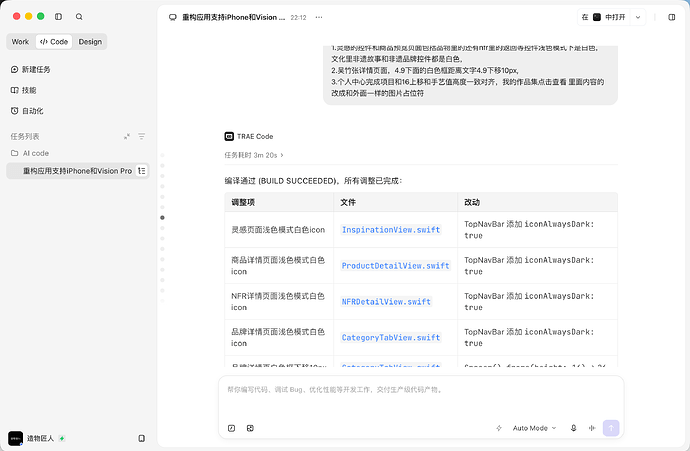Open NFRDetailView.swift file link
The width and height of the screenshot is (690, 451).
coord(386,302)
